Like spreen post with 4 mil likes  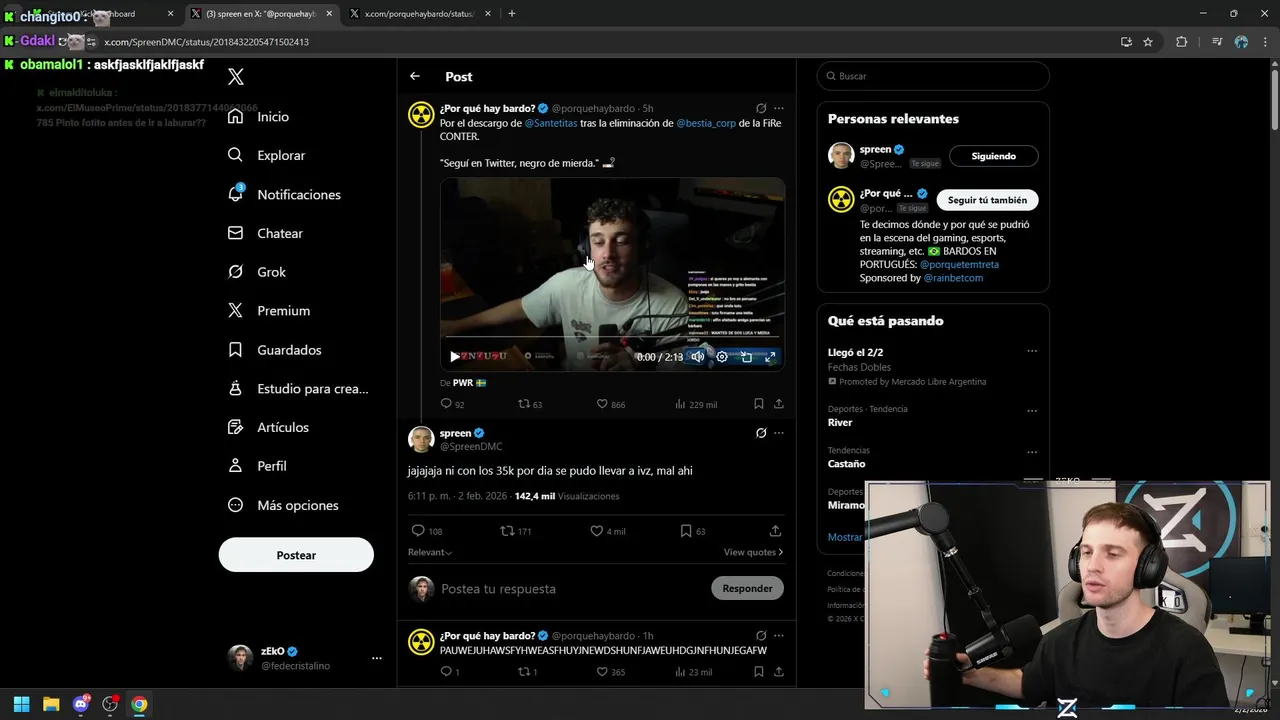[608, 531]
